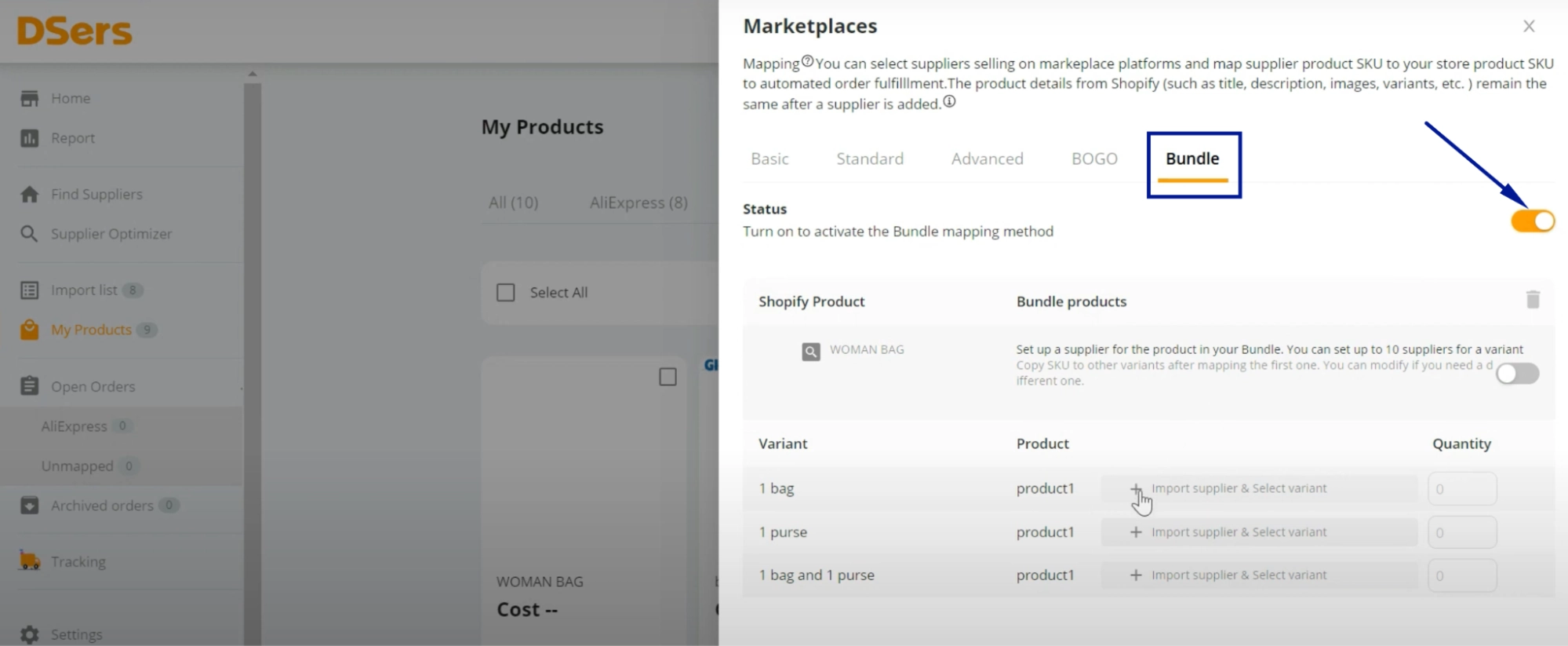Check the Select All checkbox

506,293
